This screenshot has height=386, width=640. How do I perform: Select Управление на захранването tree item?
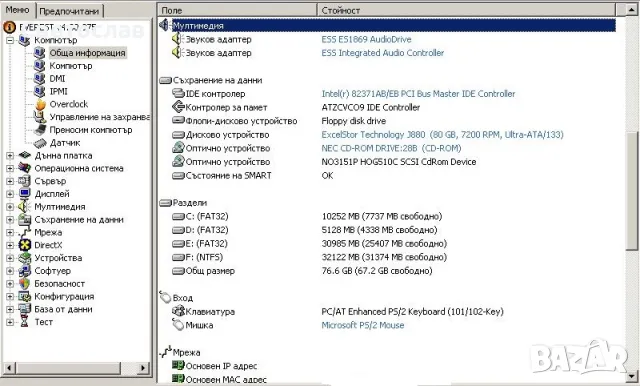99,117
